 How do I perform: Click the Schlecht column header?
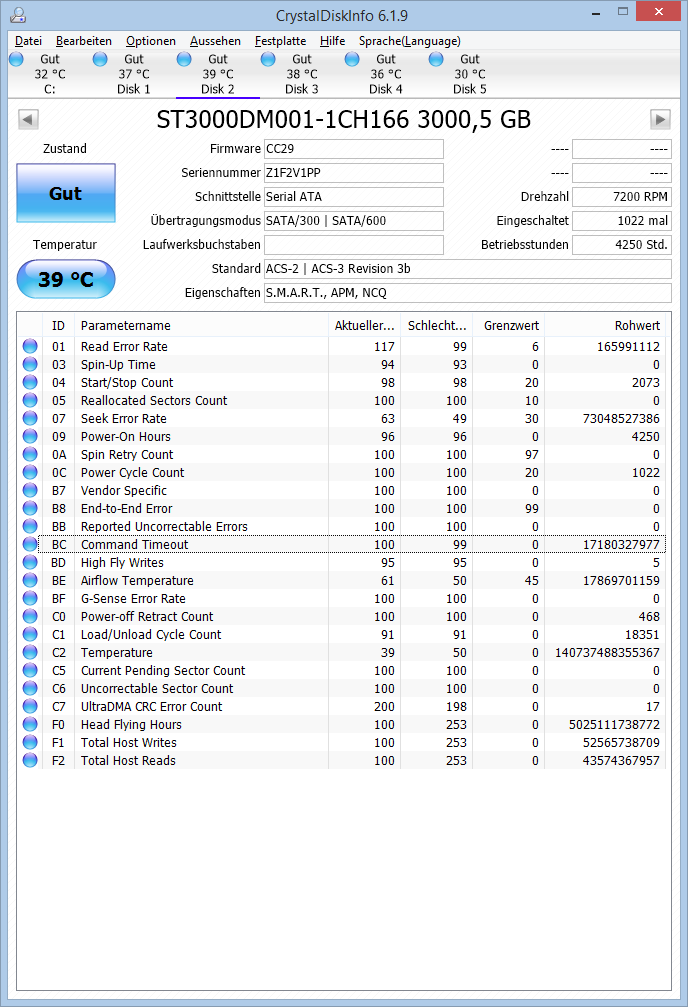437,326
